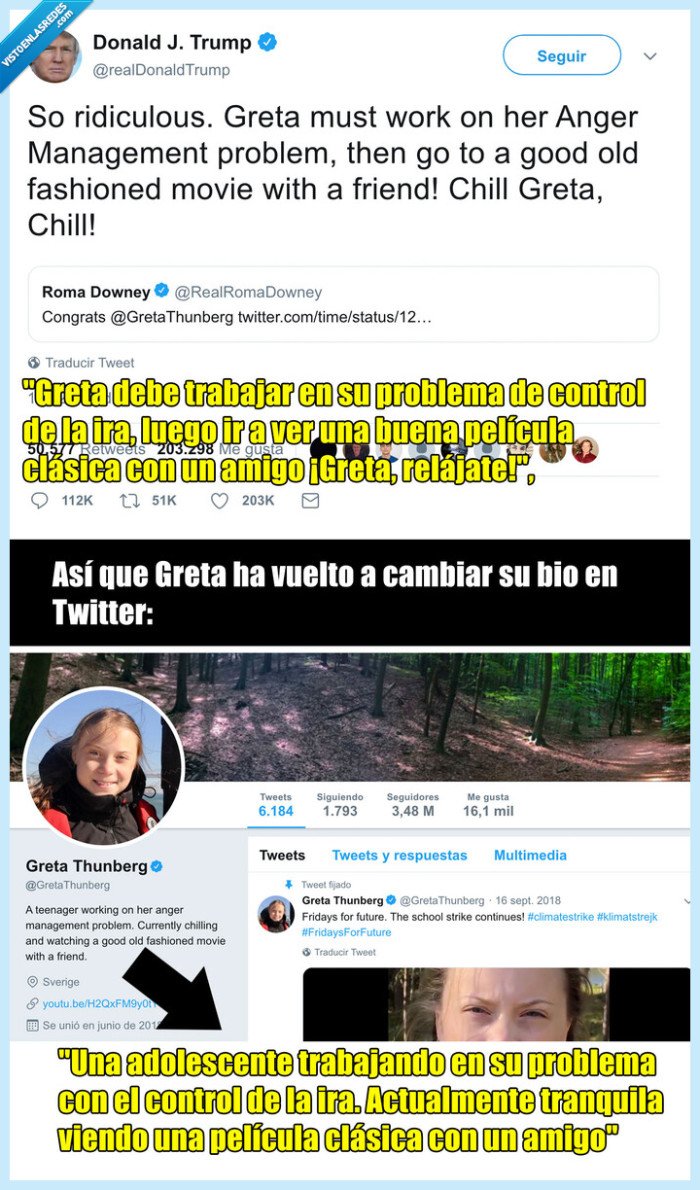This screenshot has width=700, height=1190.
Task: Switch to the Tweets y respuestas tab
Action: (x=399, y=855)
